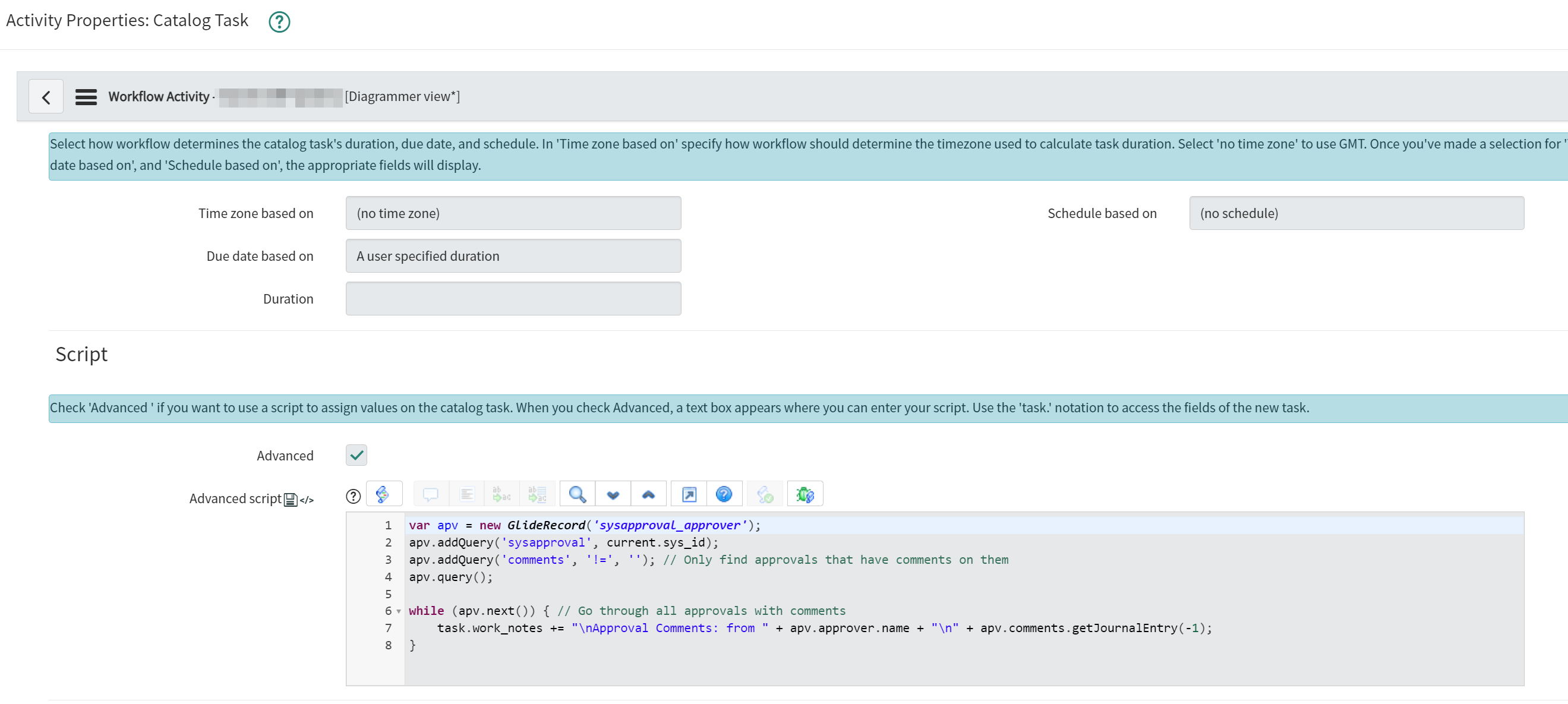Collapse the while loop at line 6
This screenshot has height=704, width=1568.
tap(399, 611)
